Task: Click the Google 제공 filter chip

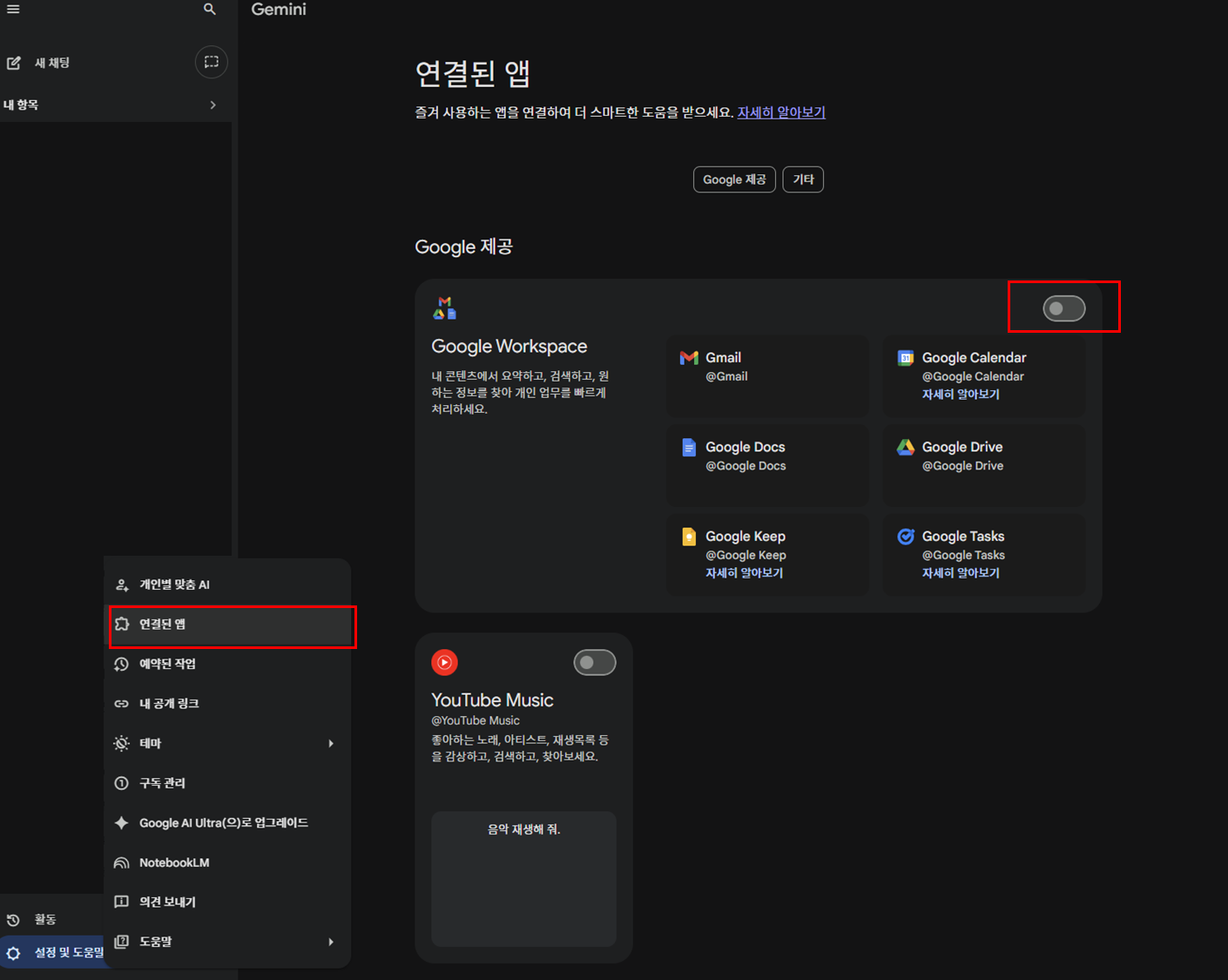Action: coord(734,179)
